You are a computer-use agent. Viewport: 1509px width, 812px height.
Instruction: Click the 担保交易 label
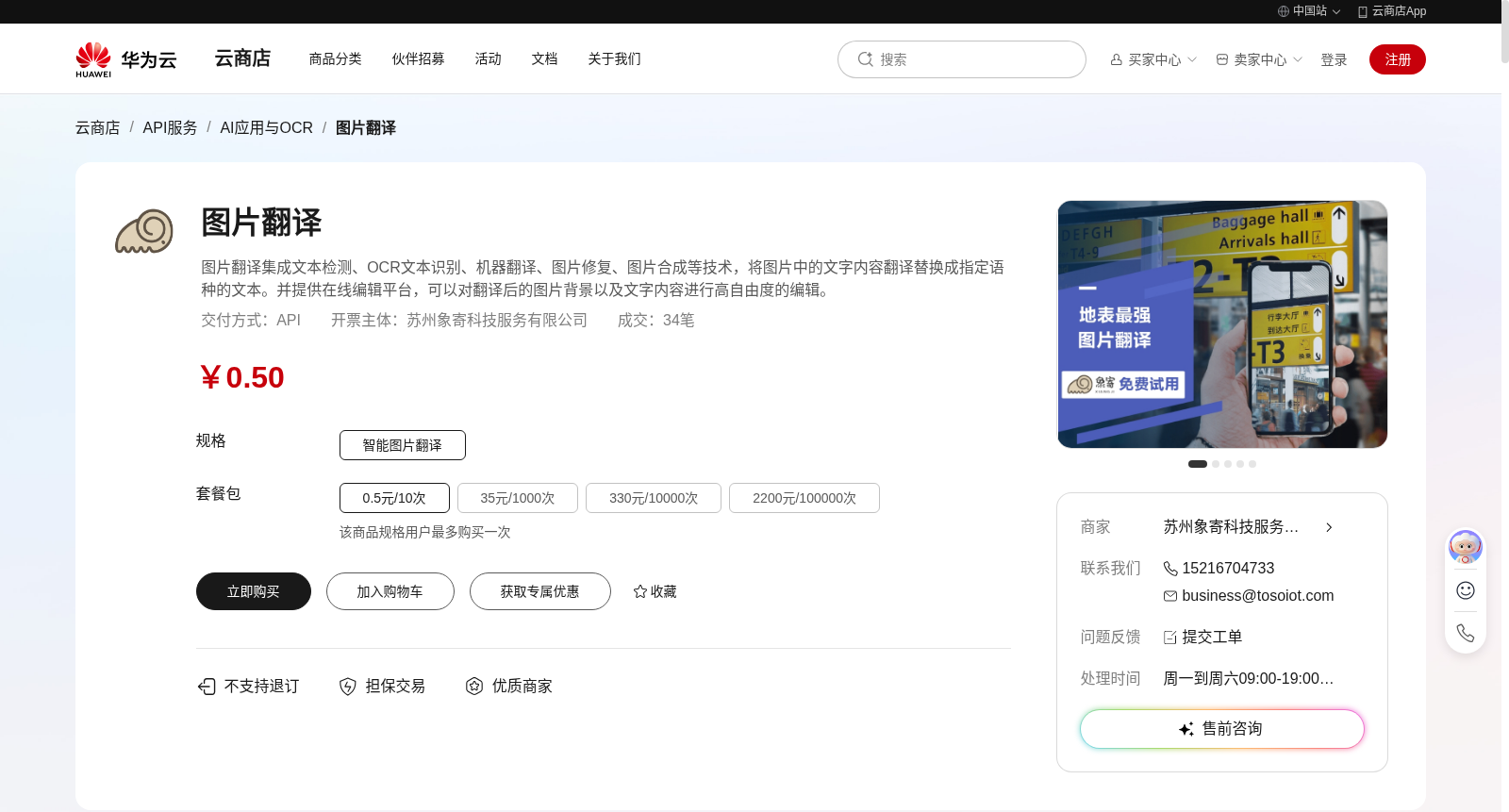(x=395, y=687)
